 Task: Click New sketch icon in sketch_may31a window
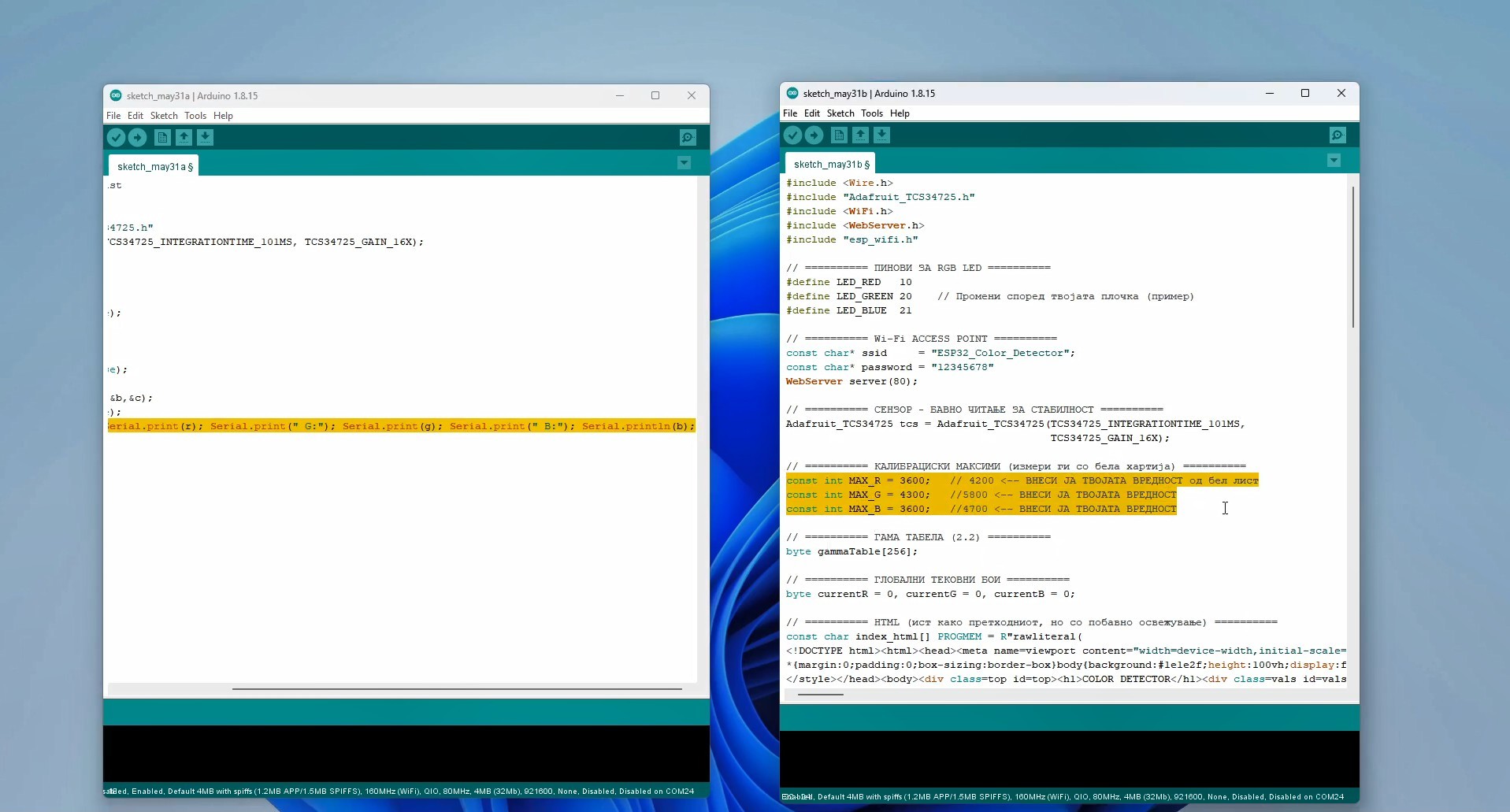point(162,138)
